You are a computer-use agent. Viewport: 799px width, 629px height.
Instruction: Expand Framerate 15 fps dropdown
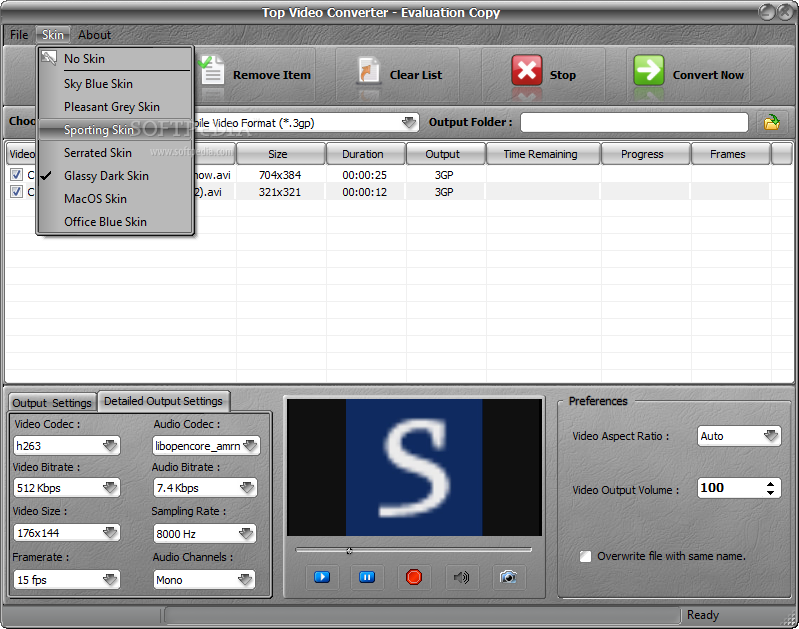click(110, 580)
